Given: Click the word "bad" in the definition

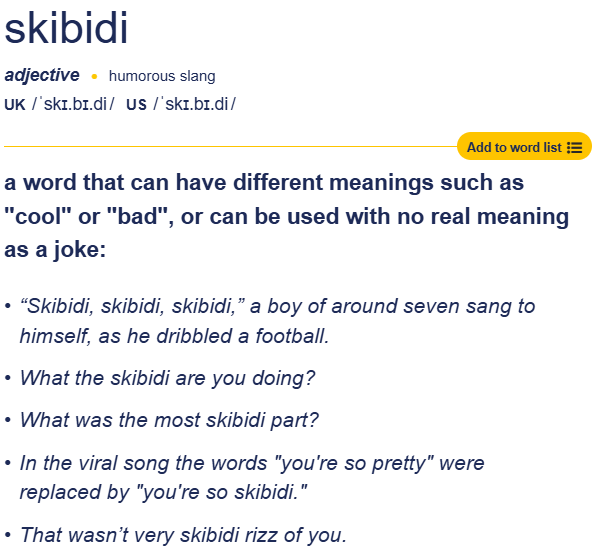Looking at the screenshot, I should [138, 216].
